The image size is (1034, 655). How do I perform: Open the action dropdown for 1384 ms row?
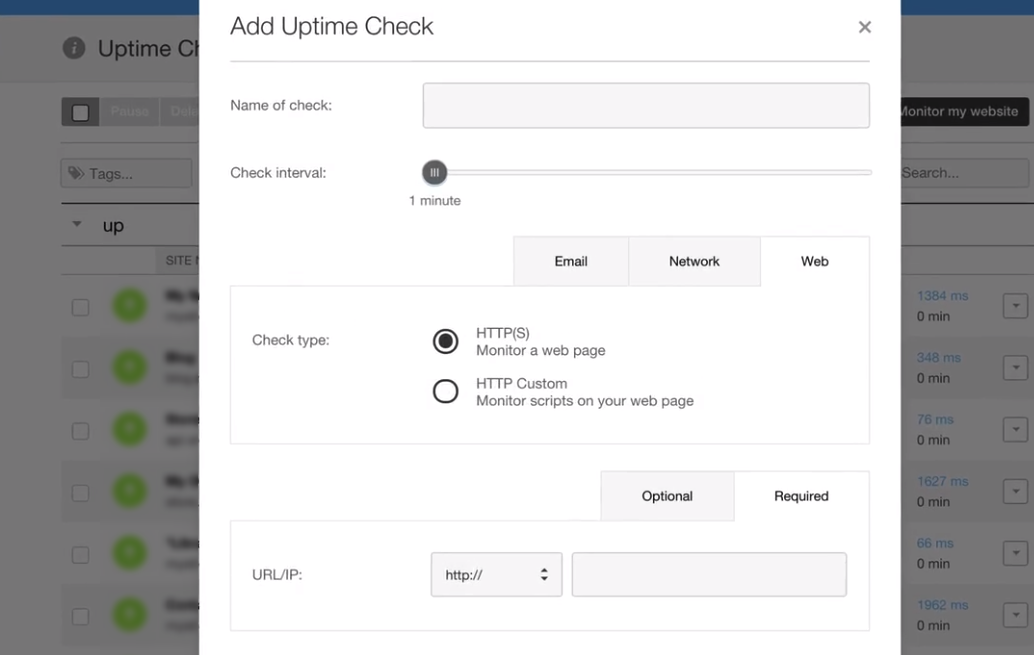pyautogui.click(x=1016, y=306)
